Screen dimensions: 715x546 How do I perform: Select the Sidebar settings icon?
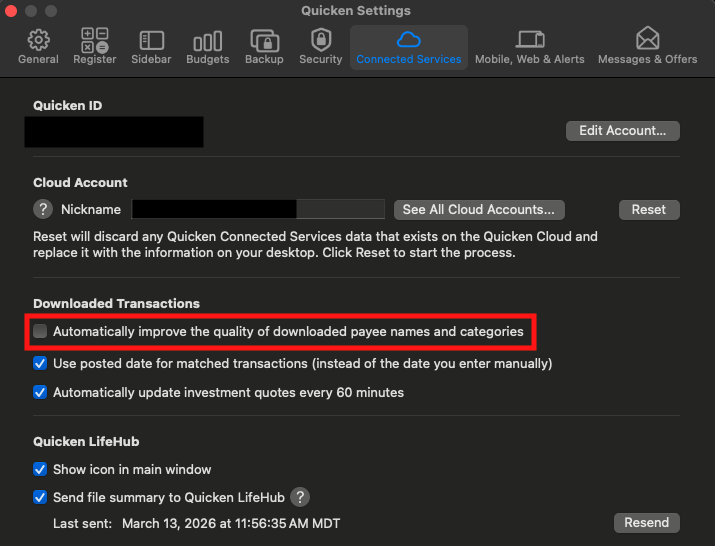[x=151, y=41]
